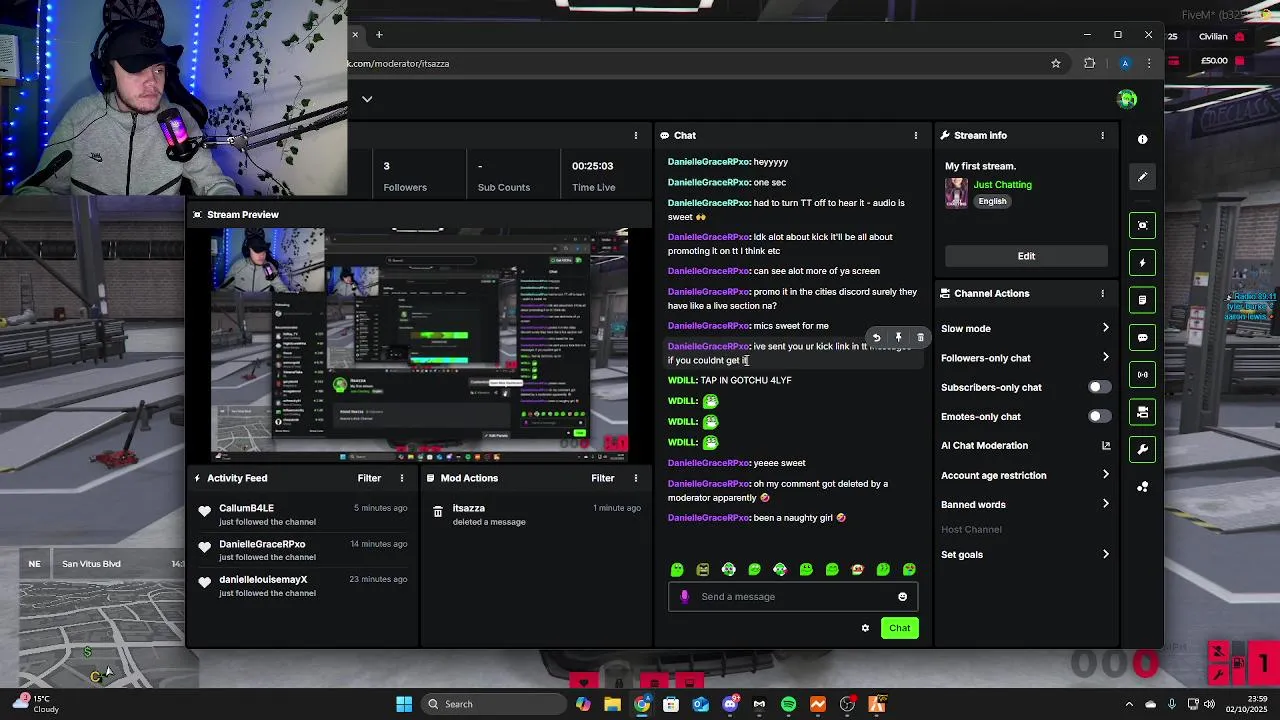Click the Windows taskbar Search box

493,704
